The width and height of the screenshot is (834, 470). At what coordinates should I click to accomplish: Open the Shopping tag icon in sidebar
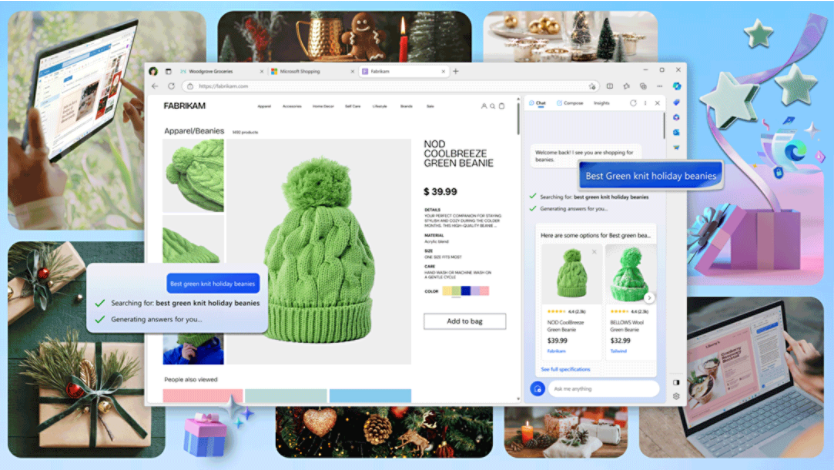pos(677,102)
